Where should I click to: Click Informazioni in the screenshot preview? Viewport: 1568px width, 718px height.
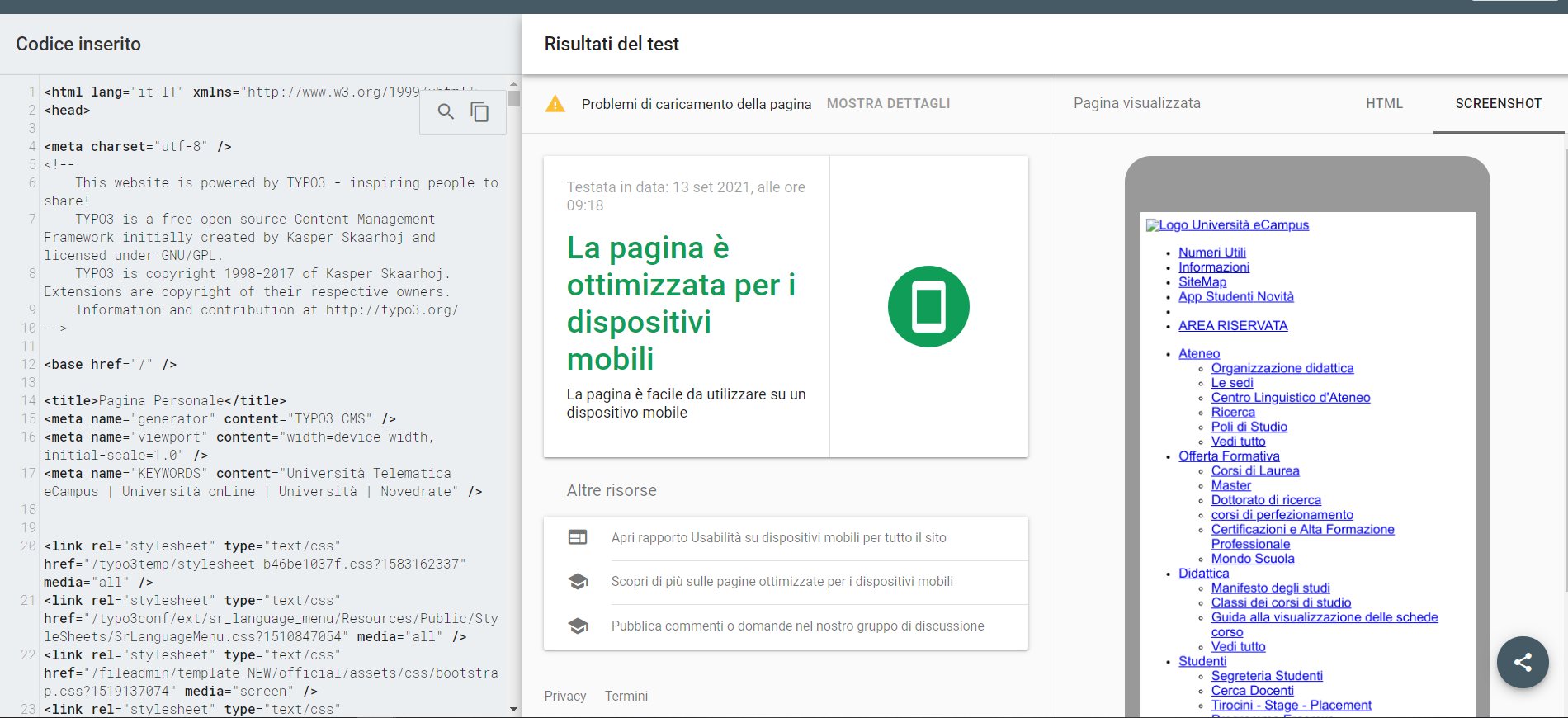tap(1214, 267)
